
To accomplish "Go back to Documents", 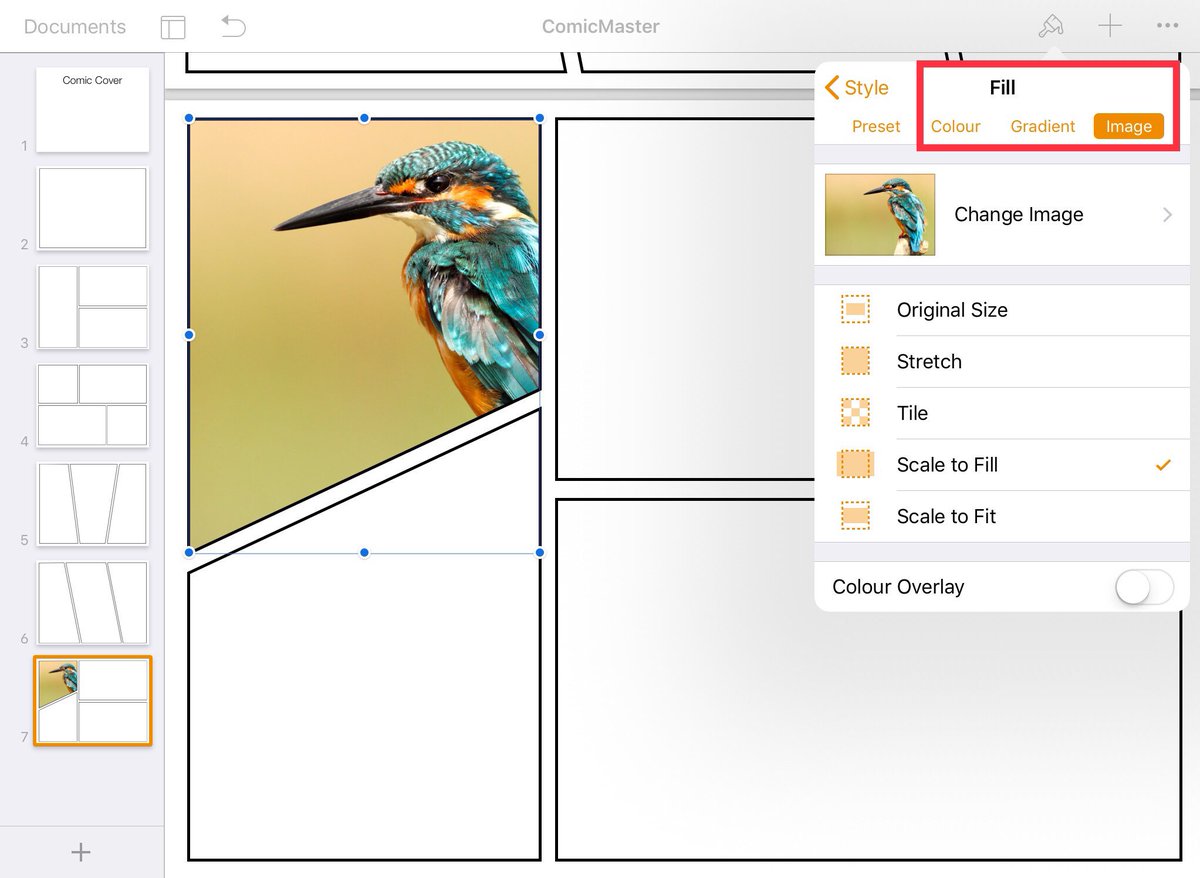I will [75, 27].
